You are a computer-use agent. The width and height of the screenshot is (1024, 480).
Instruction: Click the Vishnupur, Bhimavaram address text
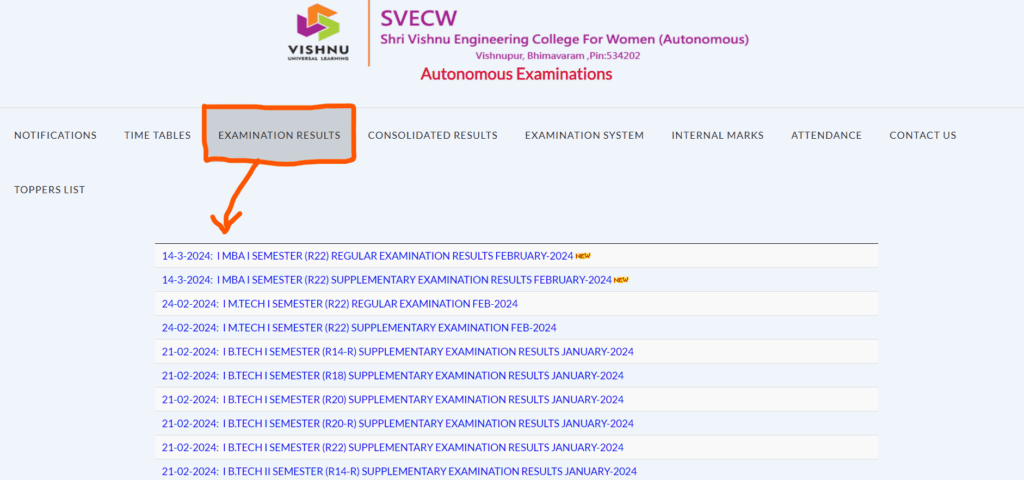click(558, 56)
